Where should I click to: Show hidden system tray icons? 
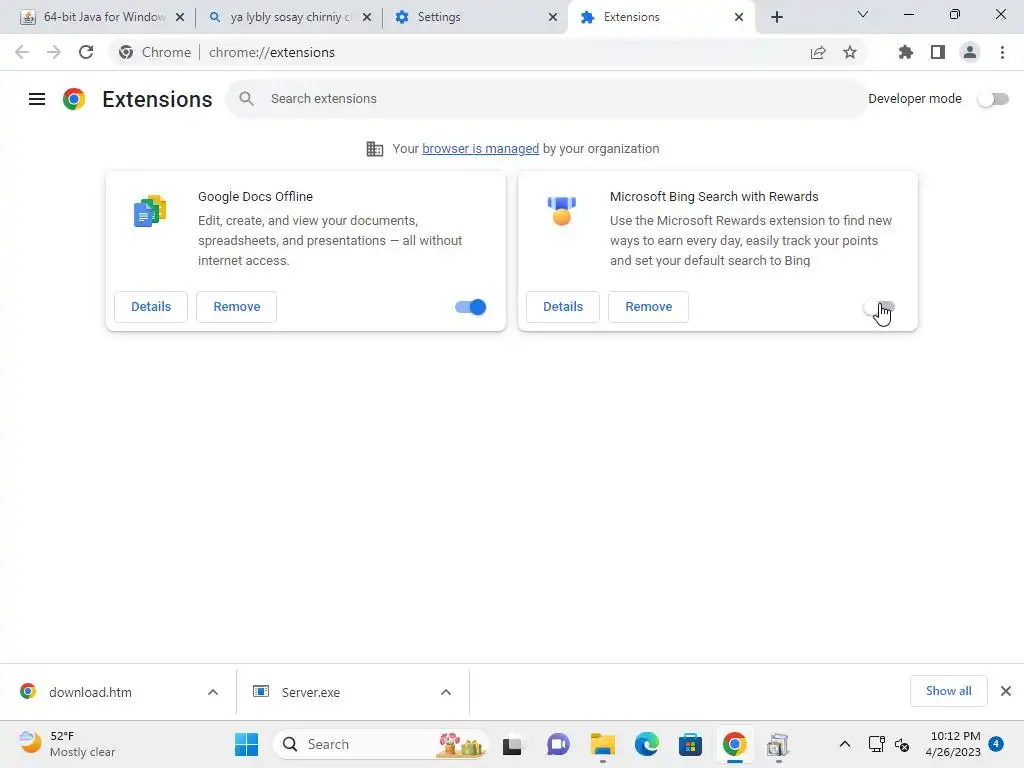pos(844,744)
